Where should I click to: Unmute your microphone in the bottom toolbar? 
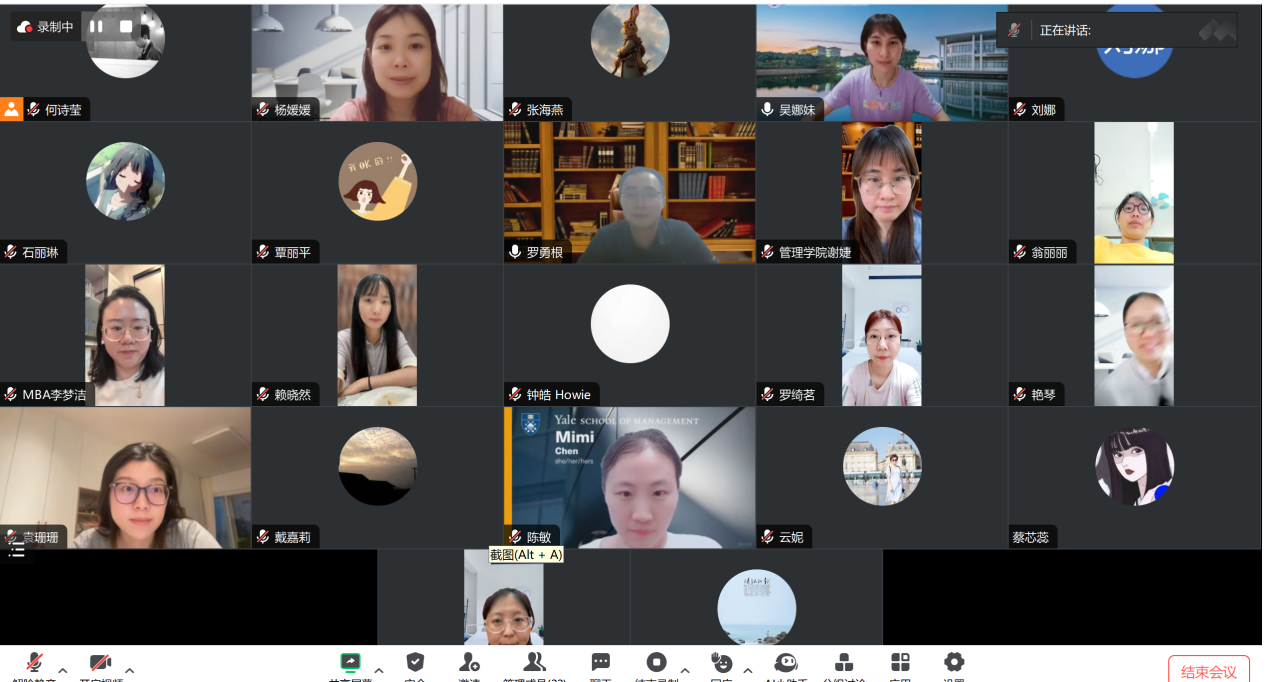coord(34,662)
